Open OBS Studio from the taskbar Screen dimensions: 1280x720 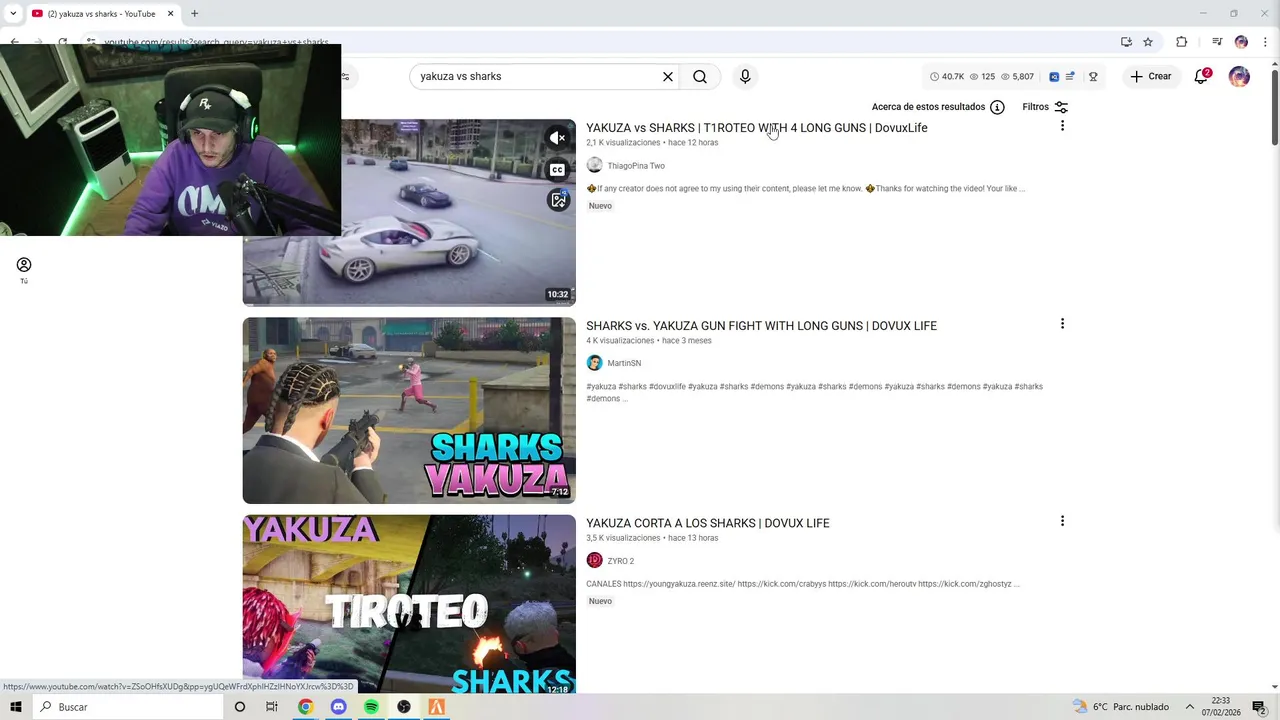[404, 707]
